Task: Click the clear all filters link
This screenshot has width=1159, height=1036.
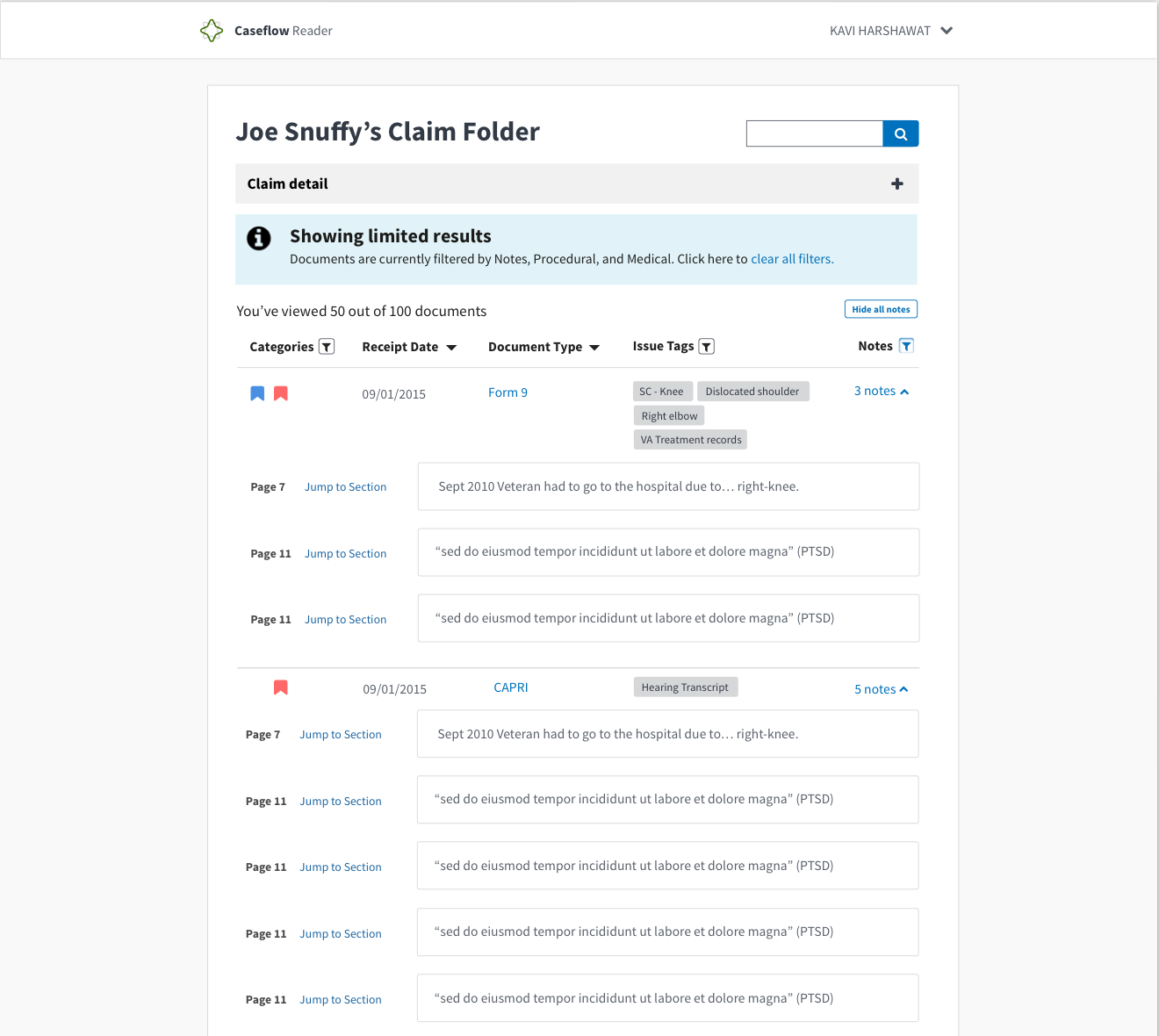Action: (792, 259)
